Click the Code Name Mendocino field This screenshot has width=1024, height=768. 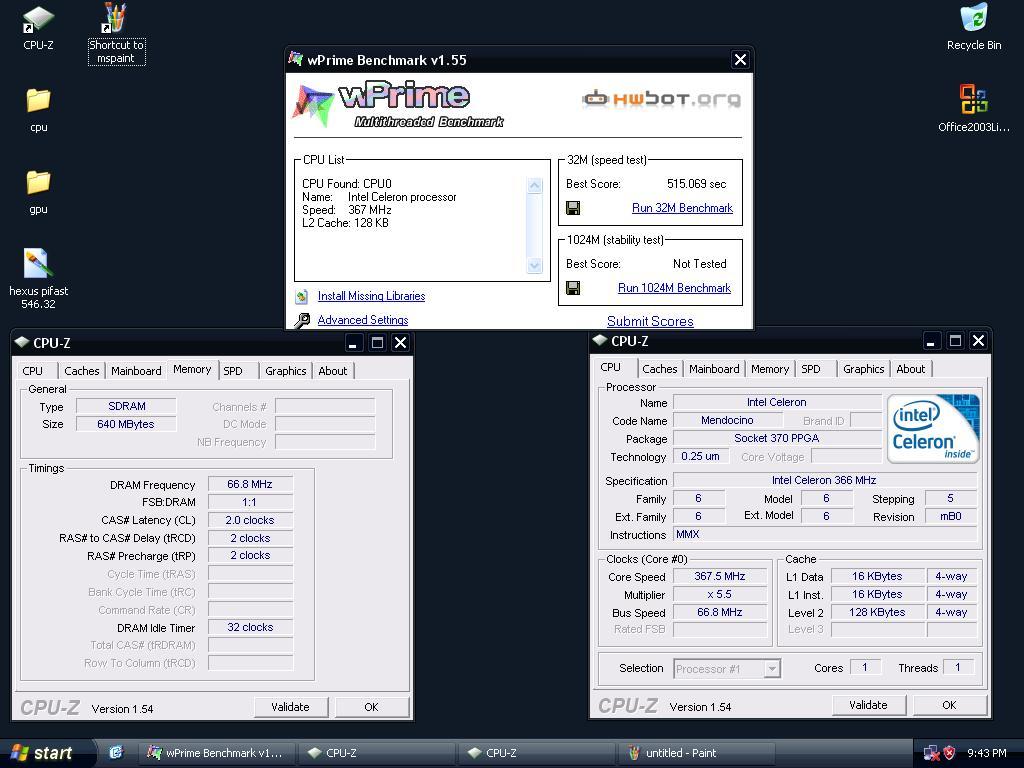(x=727, y=421)
